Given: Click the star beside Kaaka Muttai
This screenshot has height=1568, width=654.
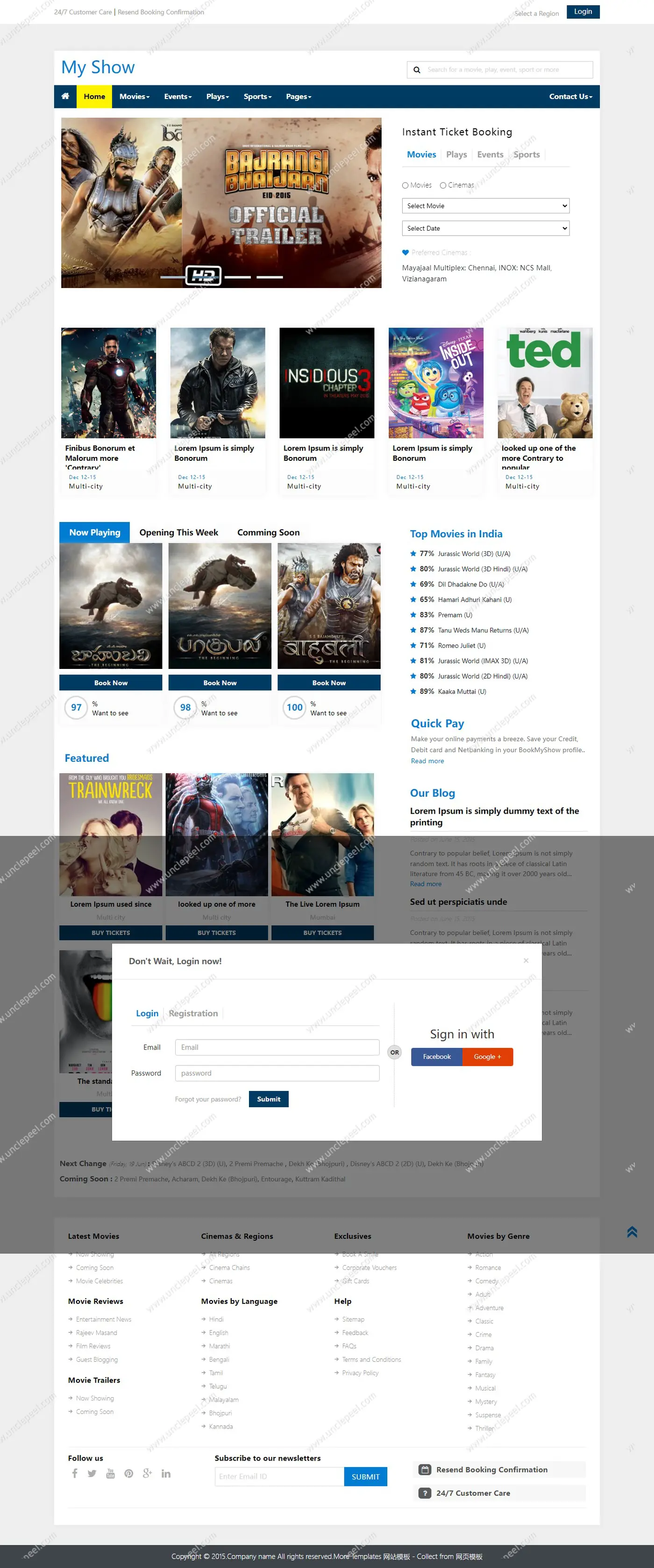Looking at the screenshot, I should 413,691.
